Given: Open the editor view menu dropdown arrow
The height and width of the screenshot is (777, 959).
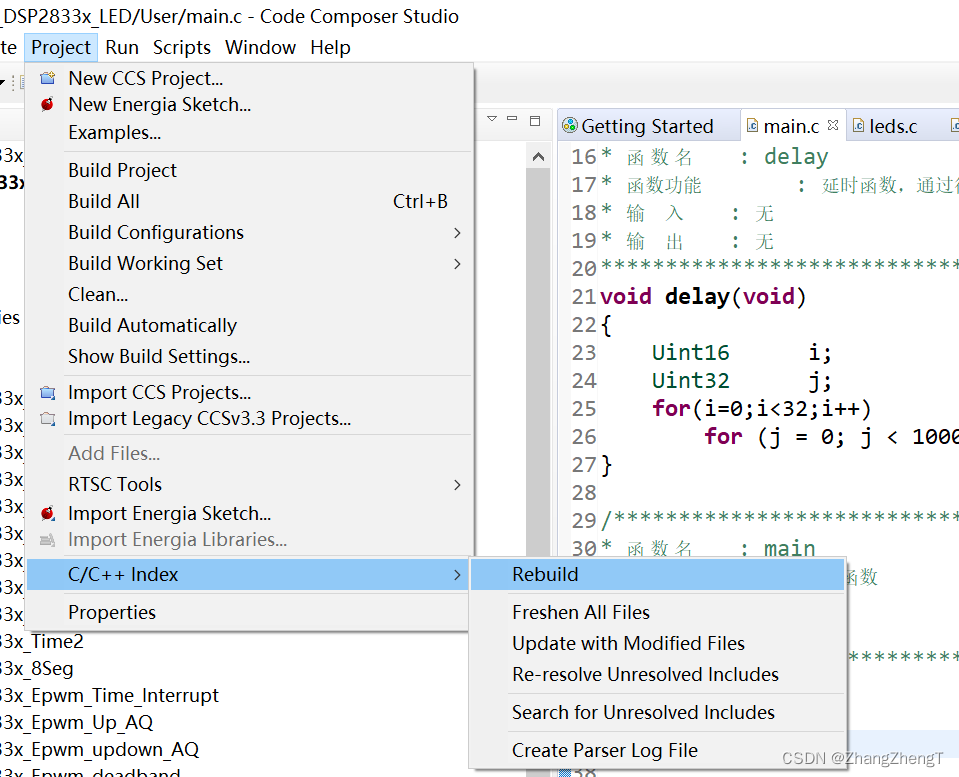Looking at the screenshot, I should pyautogui.click(x=489, y=119).
